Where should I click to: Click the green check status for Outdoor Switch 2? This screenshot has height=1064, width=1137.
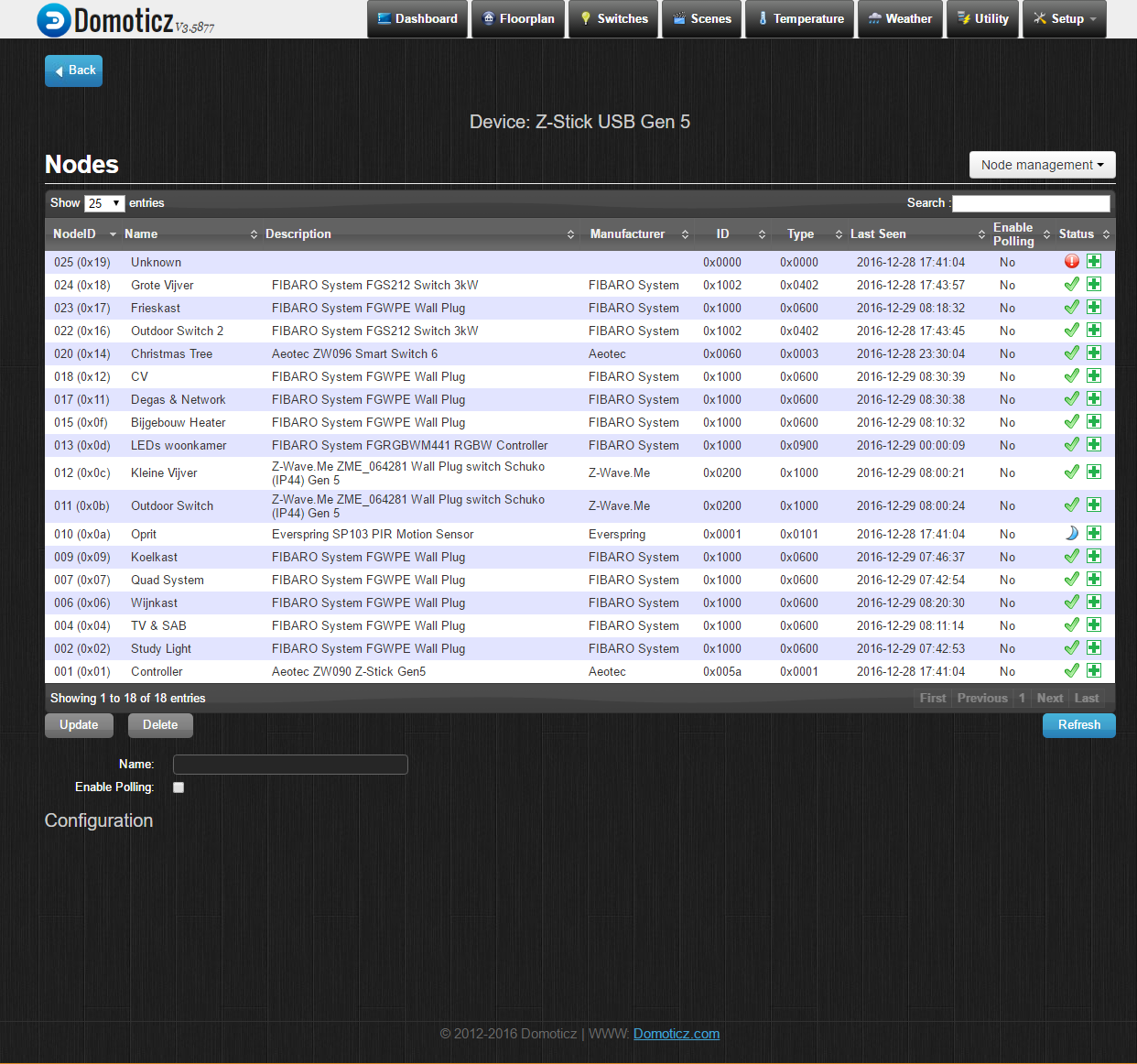point(1072,331)
